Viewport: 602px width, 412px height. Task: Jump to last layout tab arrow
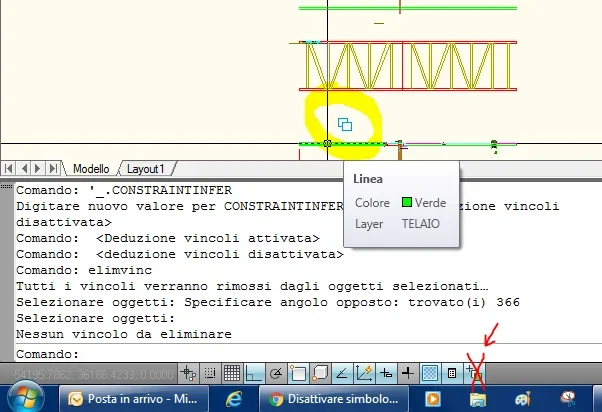[x=53, y=168]
